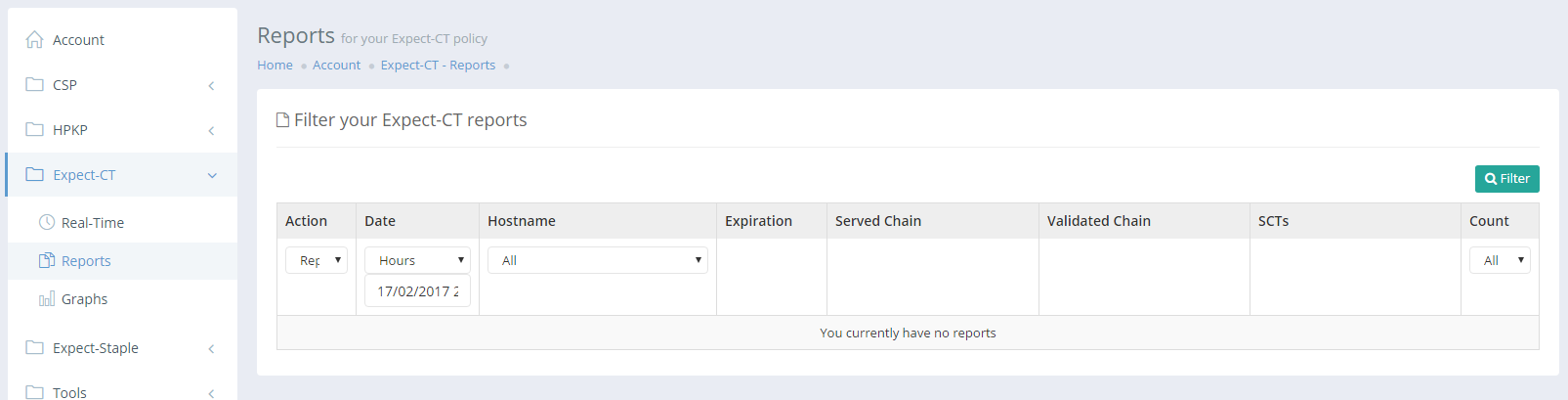Click the Account home icon
The width and height of the screenshot is (1568, 400).
[x=34, y=39]
